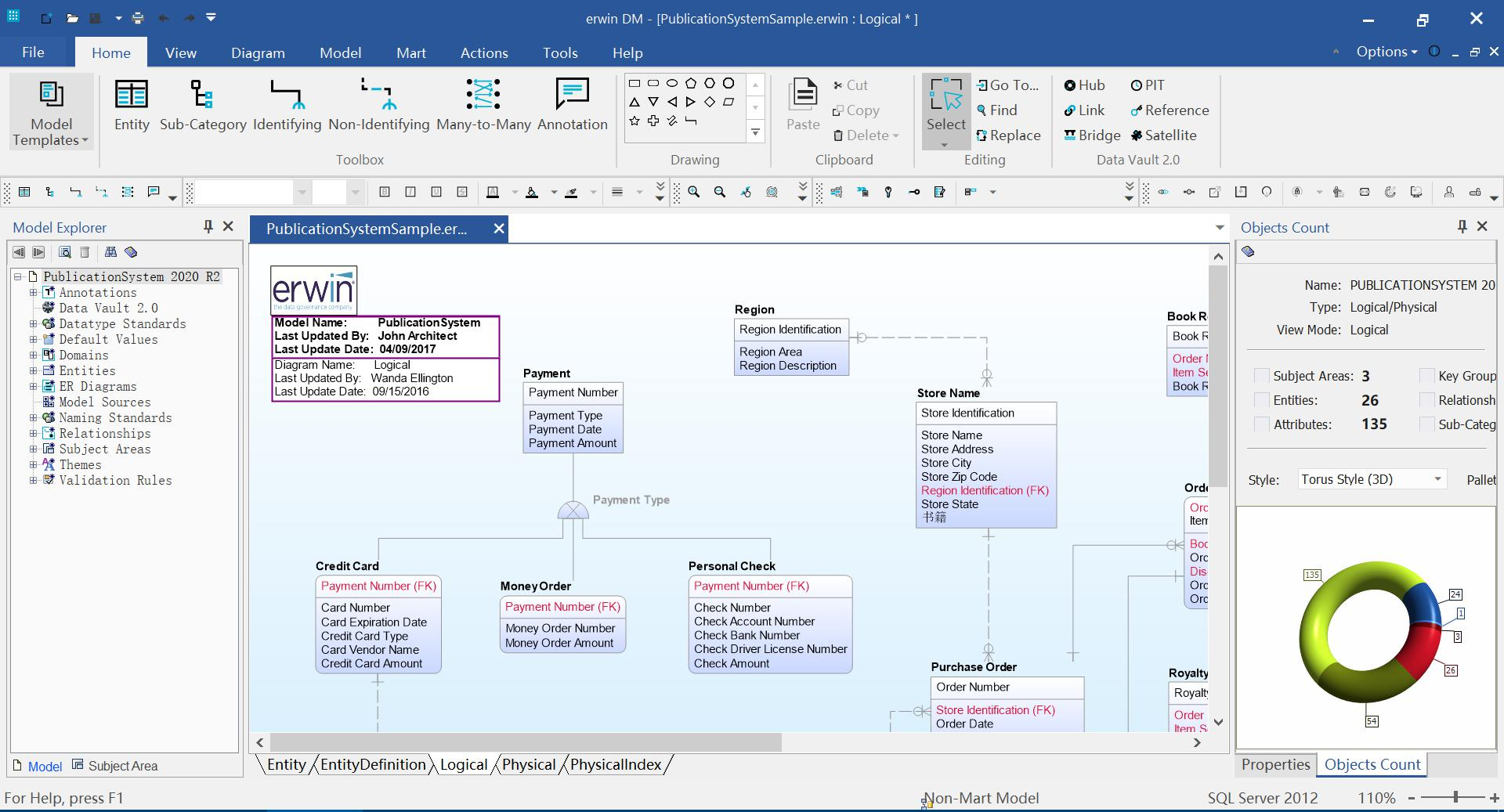Screen dimensions: 1504x812
Task: Tick the Key Group checkbox
Action: pos(1426,376)
